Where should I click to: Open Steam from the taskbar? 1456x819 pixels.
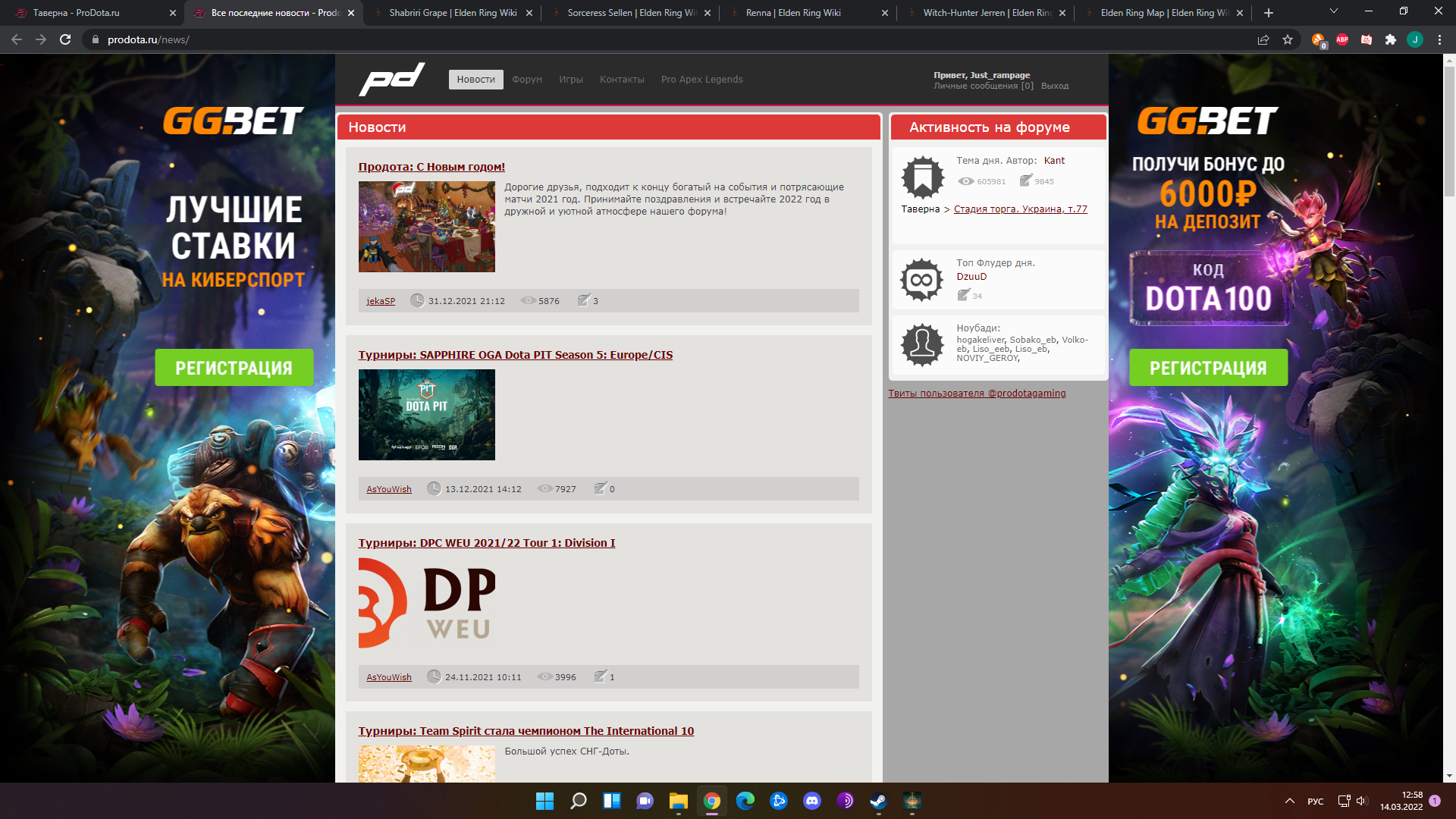(x=878, y=802)
